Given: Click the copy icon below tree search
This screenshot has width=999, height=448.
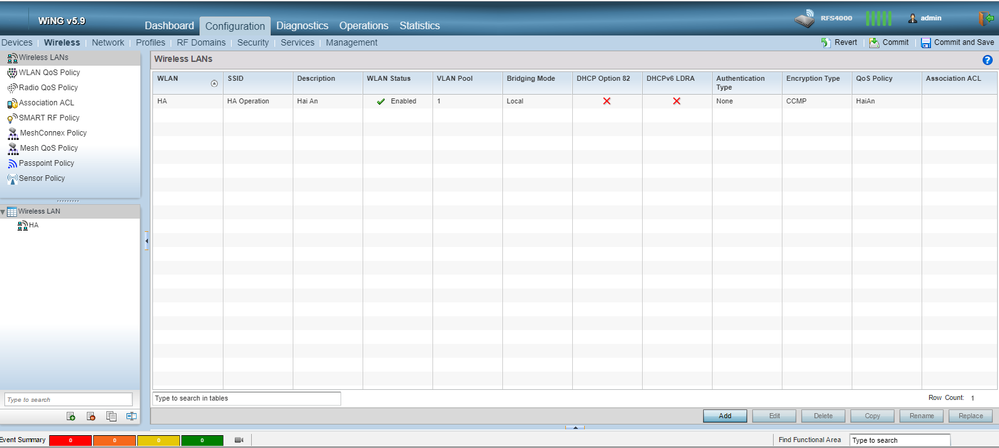Looking at the screenshot, I should (x=111, y=416).
